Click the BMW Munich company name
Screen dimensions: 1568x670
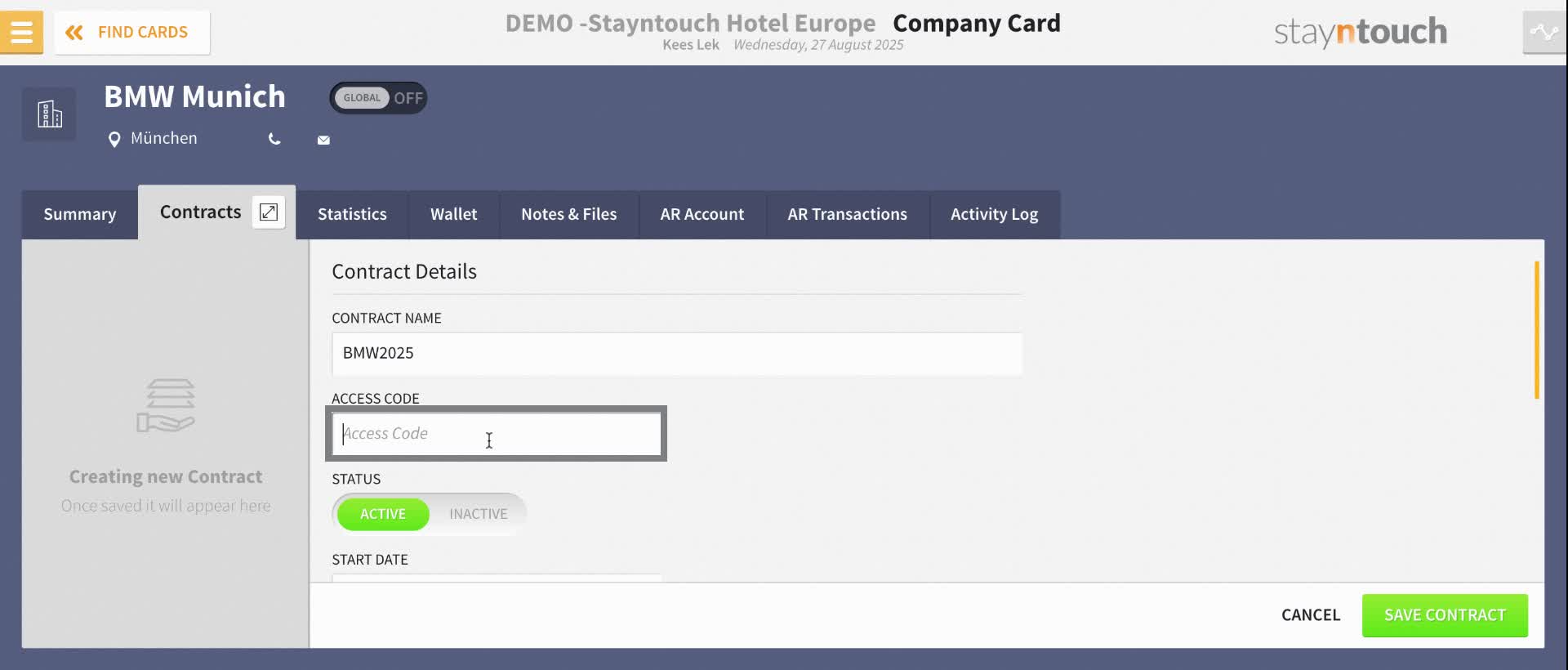tap(194, 96)
